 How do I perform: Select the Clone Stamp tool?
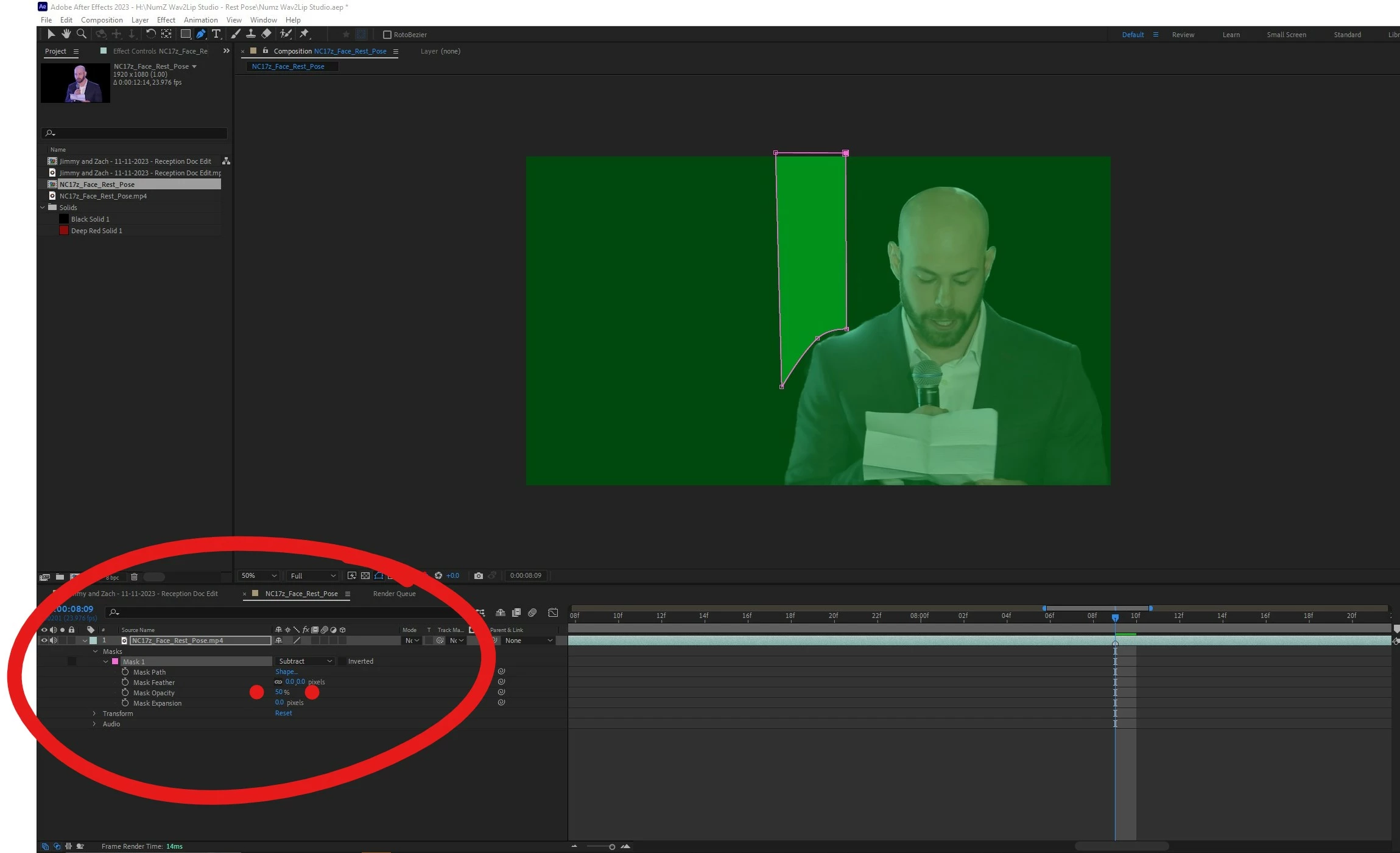pos(250,34)
